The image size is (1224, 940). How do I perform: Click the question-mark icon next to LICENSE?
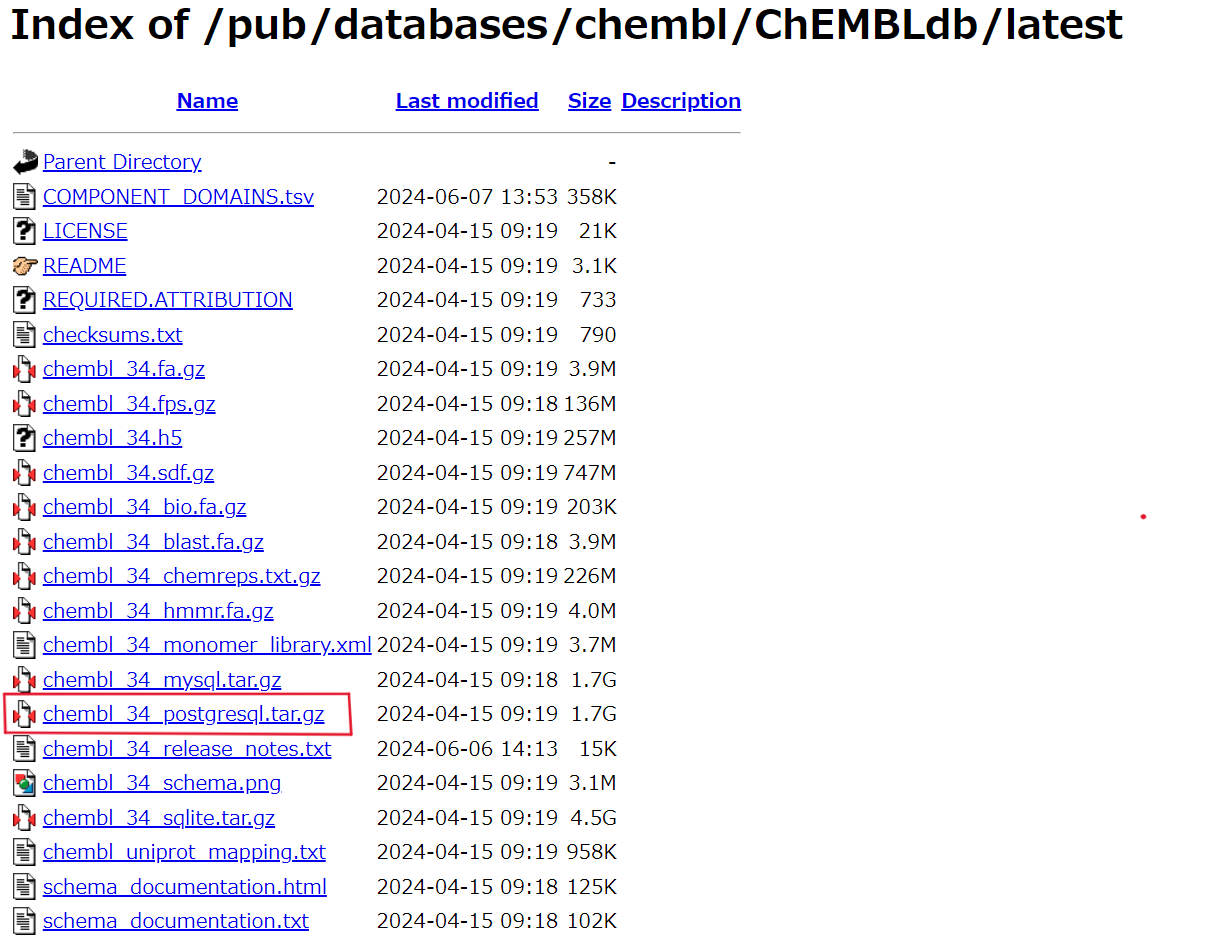(x=23, y=230)
